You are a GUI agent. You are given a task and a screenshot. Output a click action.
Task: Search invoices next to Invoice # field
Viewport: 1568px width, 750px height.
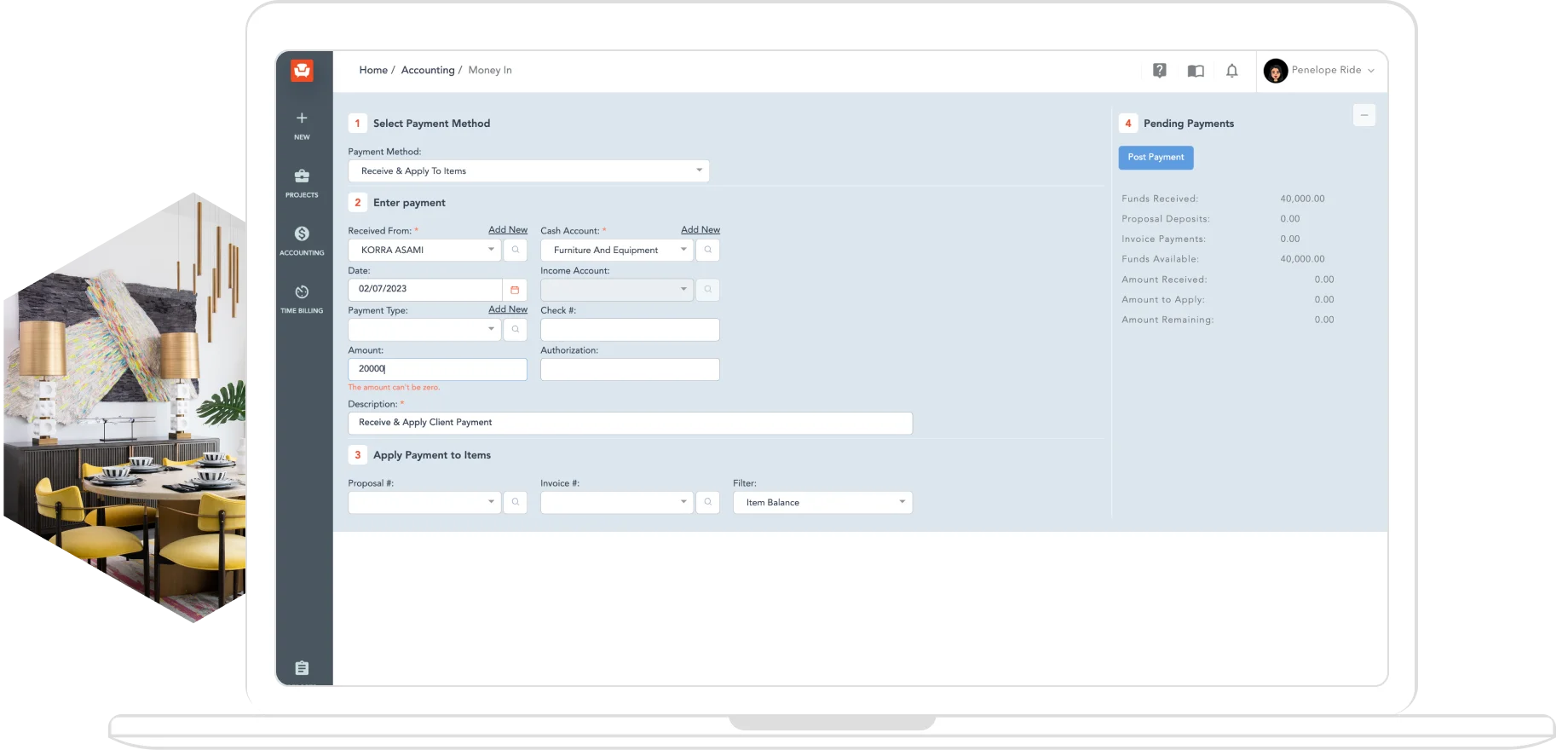(x=708, y=502)
